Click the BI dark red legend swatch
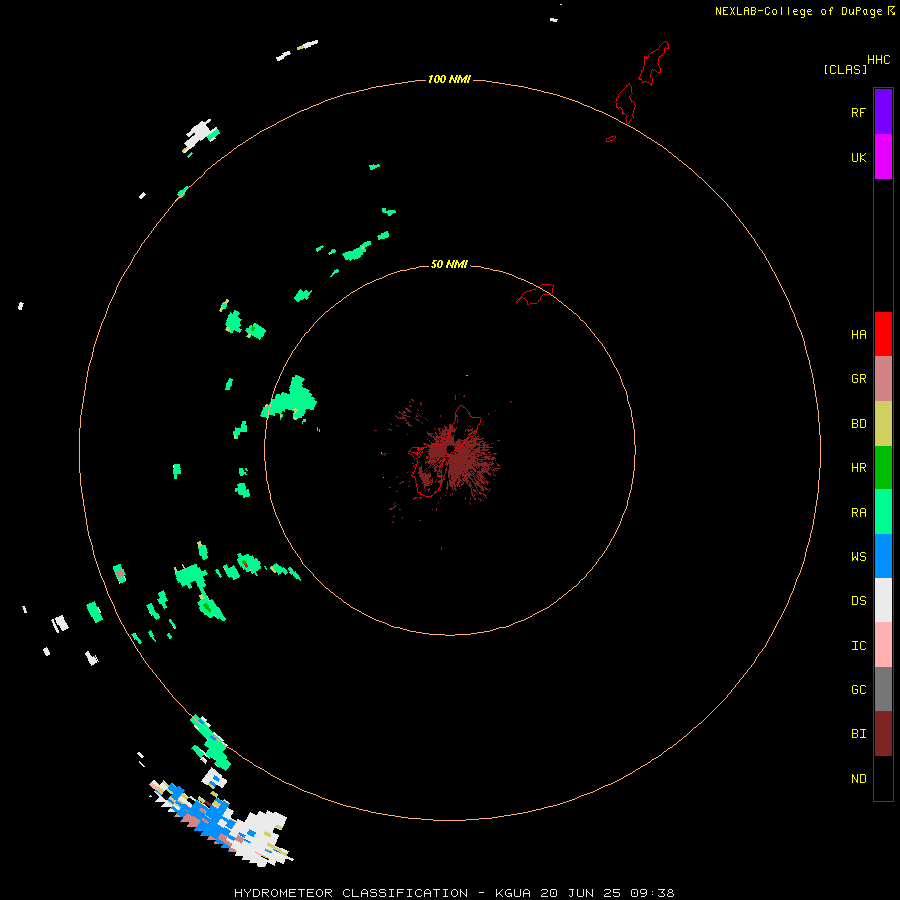The width and height of the screenshot is (900, 900). (x=883, y=734)
